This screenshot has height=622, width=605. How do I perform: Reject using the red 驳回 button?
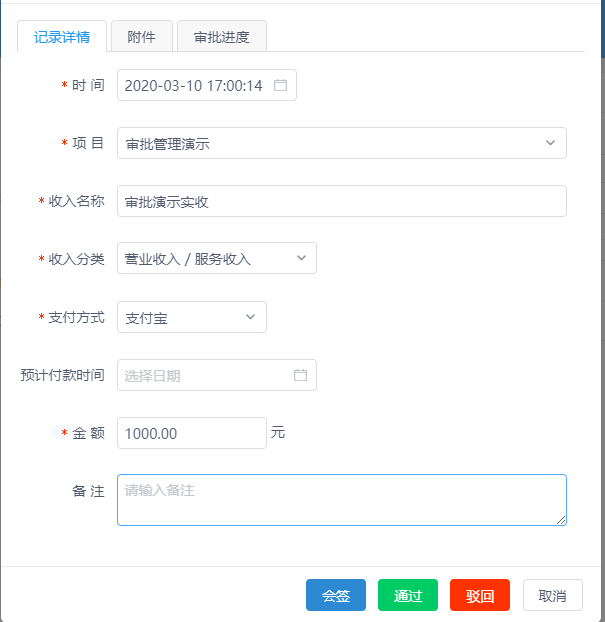(480, 595)
